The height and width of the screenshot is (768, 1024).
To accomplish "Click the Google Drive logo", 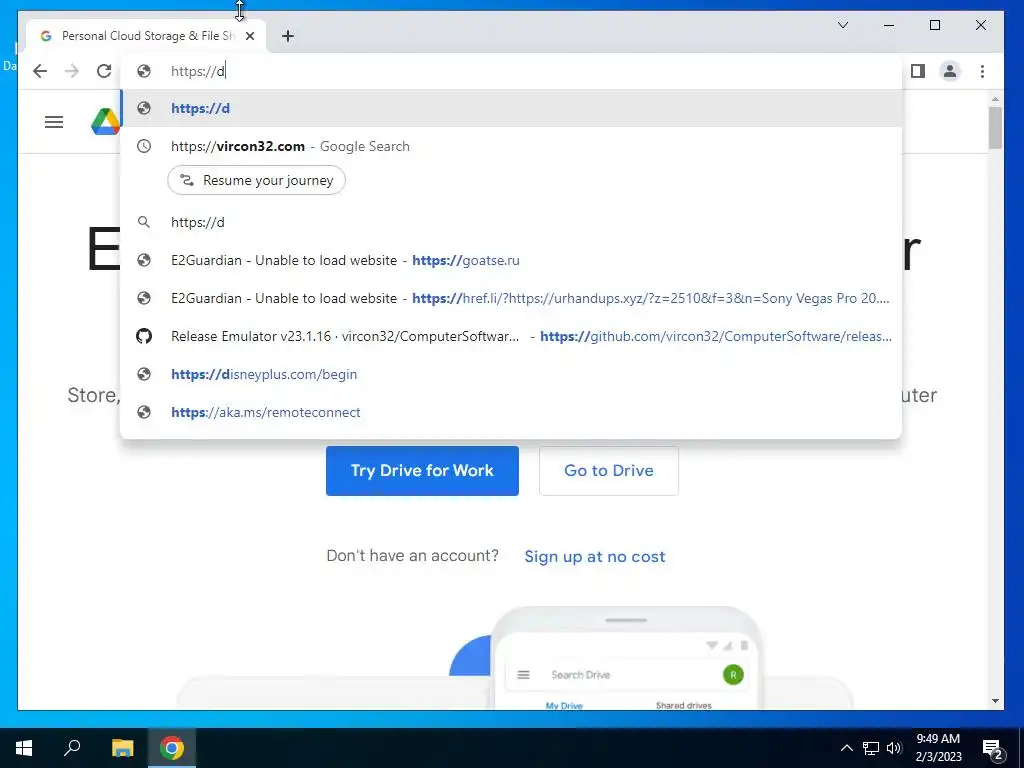I will pyautogui.click(x=105, y=122).
